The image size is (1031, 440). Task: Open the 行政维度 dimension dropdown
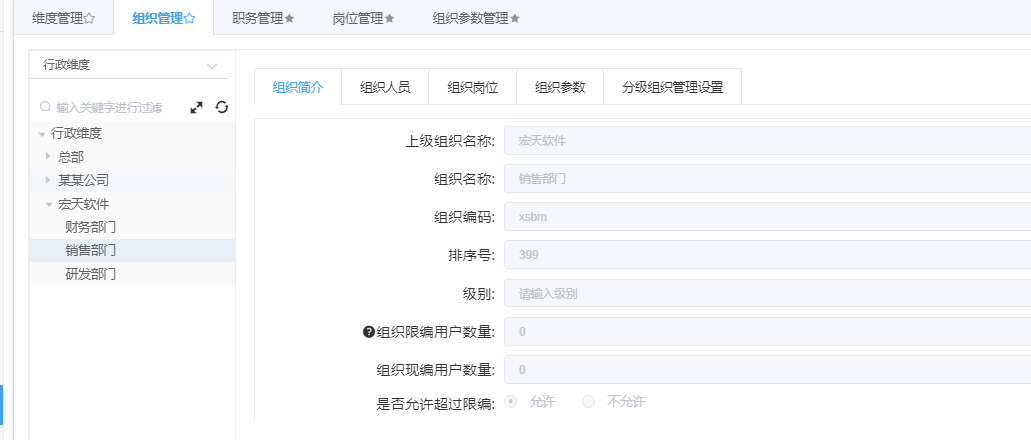[x=129, y=65]
